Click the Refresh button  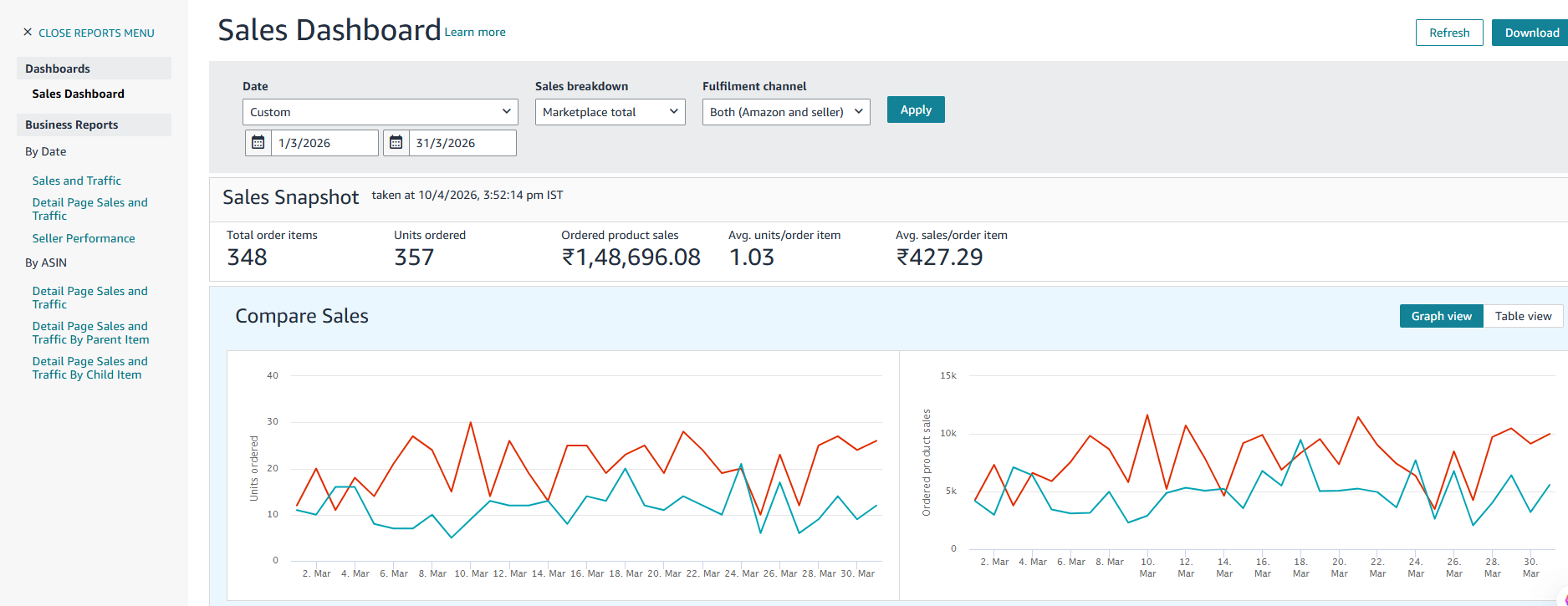(x=1448, y=33)
